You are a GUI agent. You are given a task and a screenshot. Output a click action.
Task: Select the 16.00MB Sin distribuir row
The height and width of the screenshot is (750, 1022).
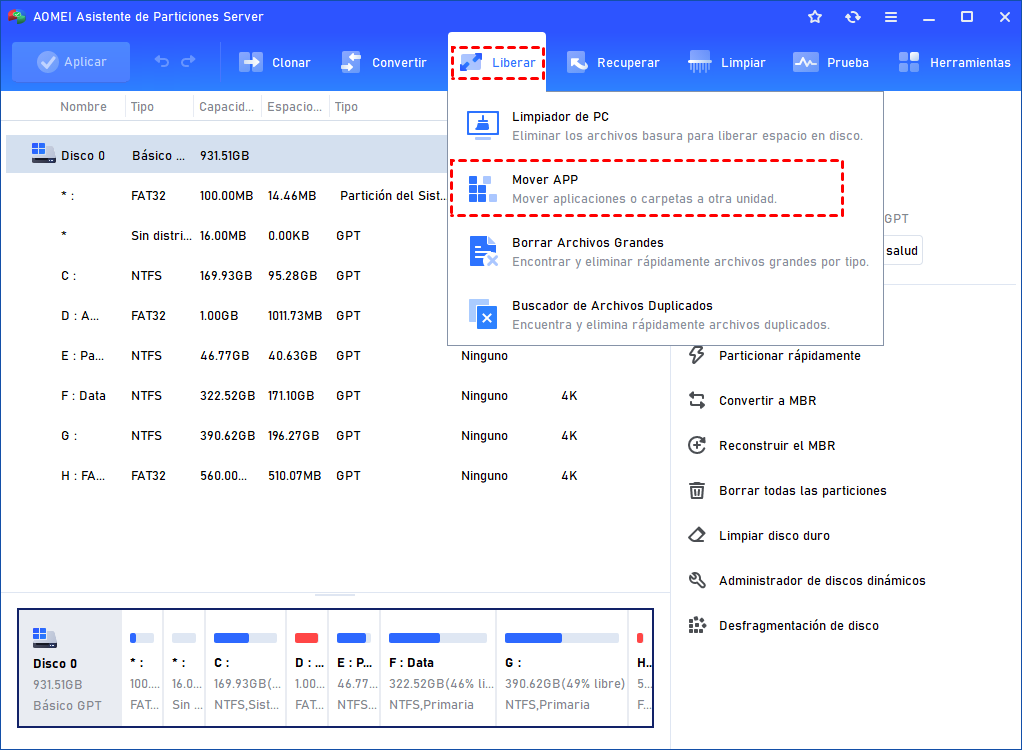(227, 236)
